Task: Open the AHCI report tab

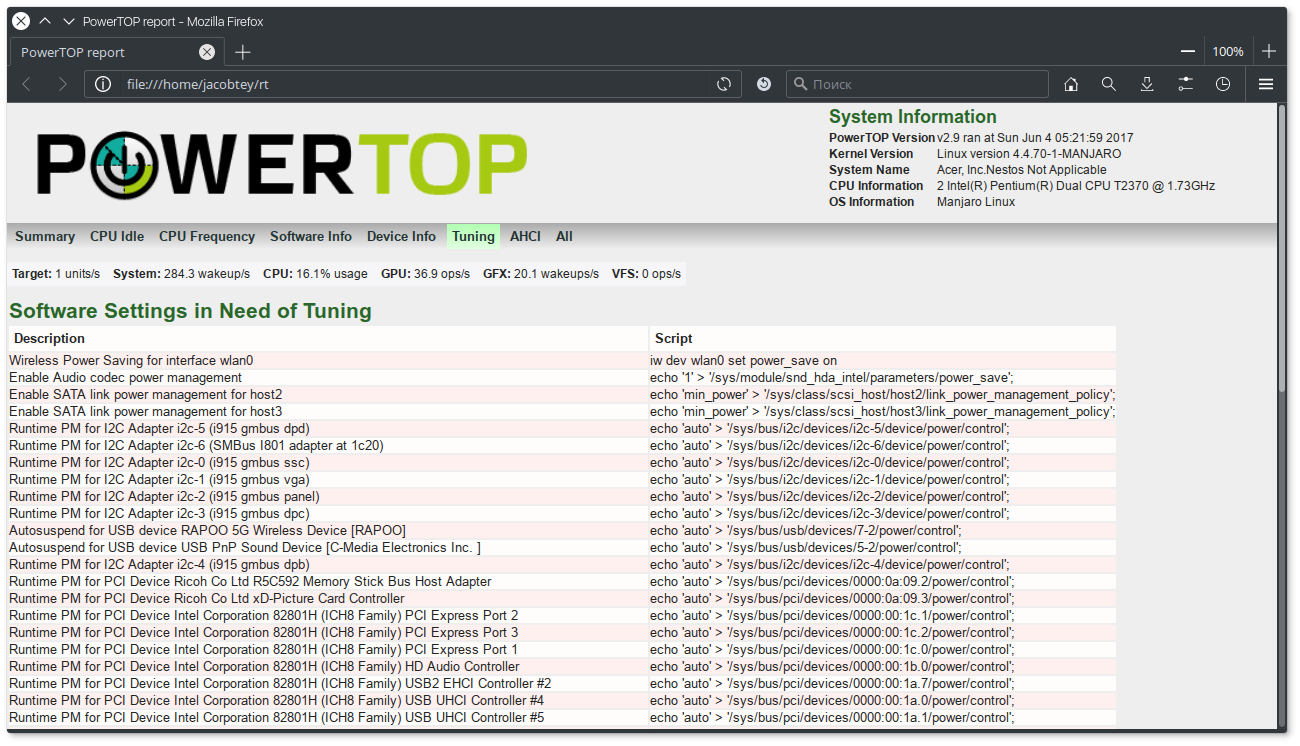Action: tap(525, 237)
